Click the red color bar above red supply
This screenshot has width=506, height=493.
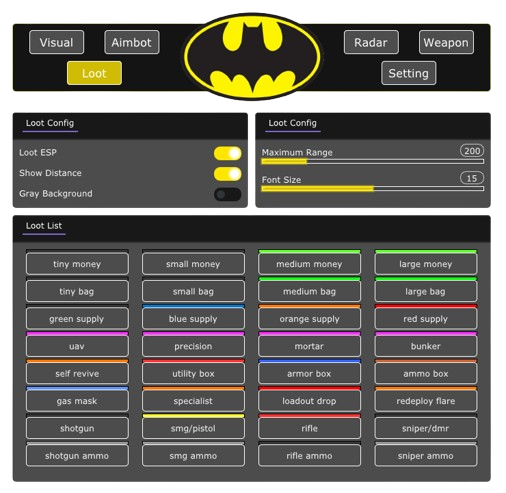point(426,306)
